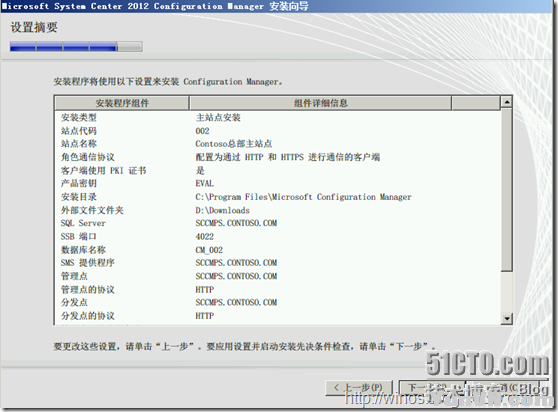This screenshot has width=558, height=412.
Task: Select the 产品密钥 row label
Action: coord(79,184)
